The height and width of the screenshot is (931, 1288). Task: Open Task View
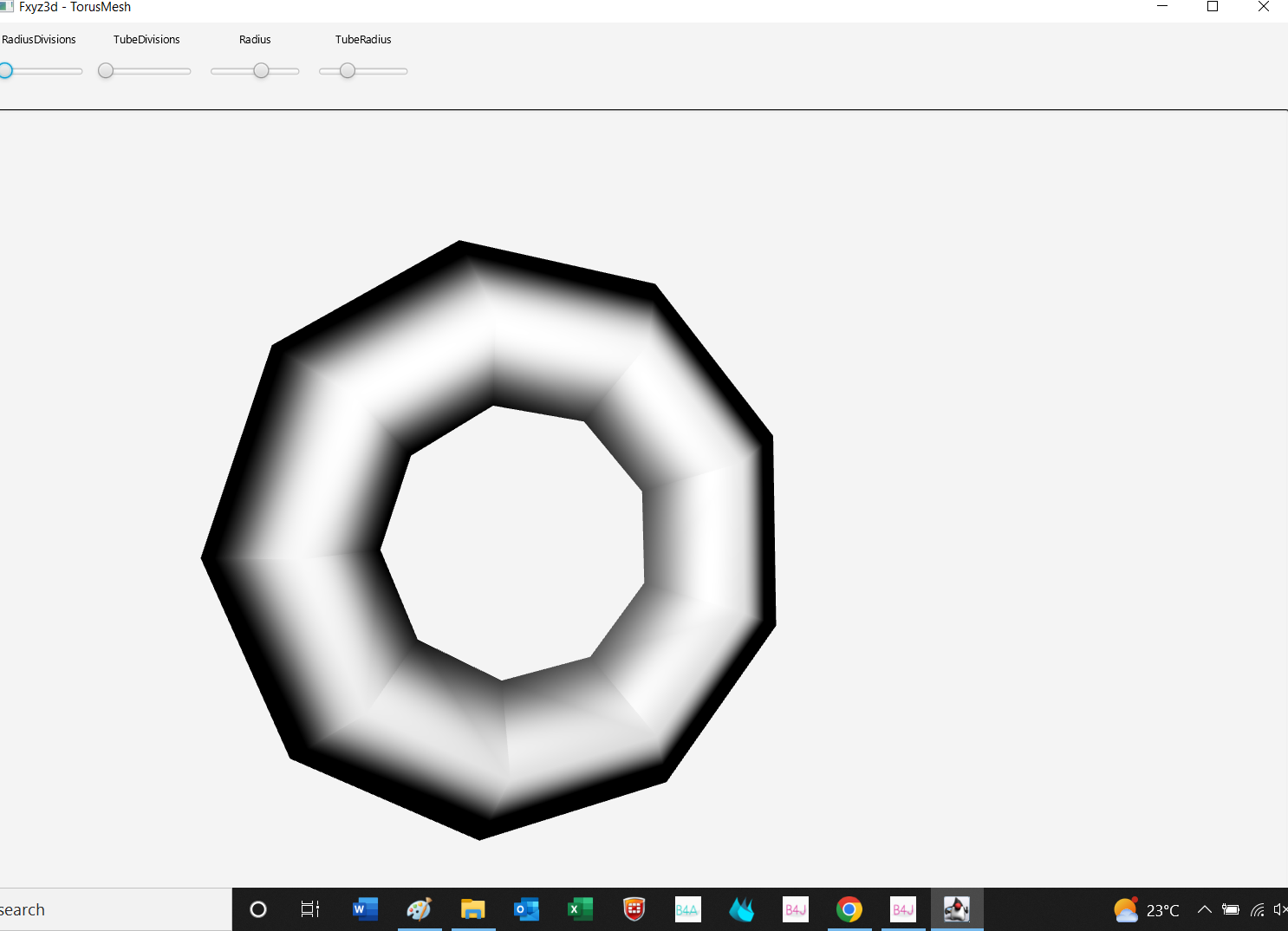coord(309,909)
